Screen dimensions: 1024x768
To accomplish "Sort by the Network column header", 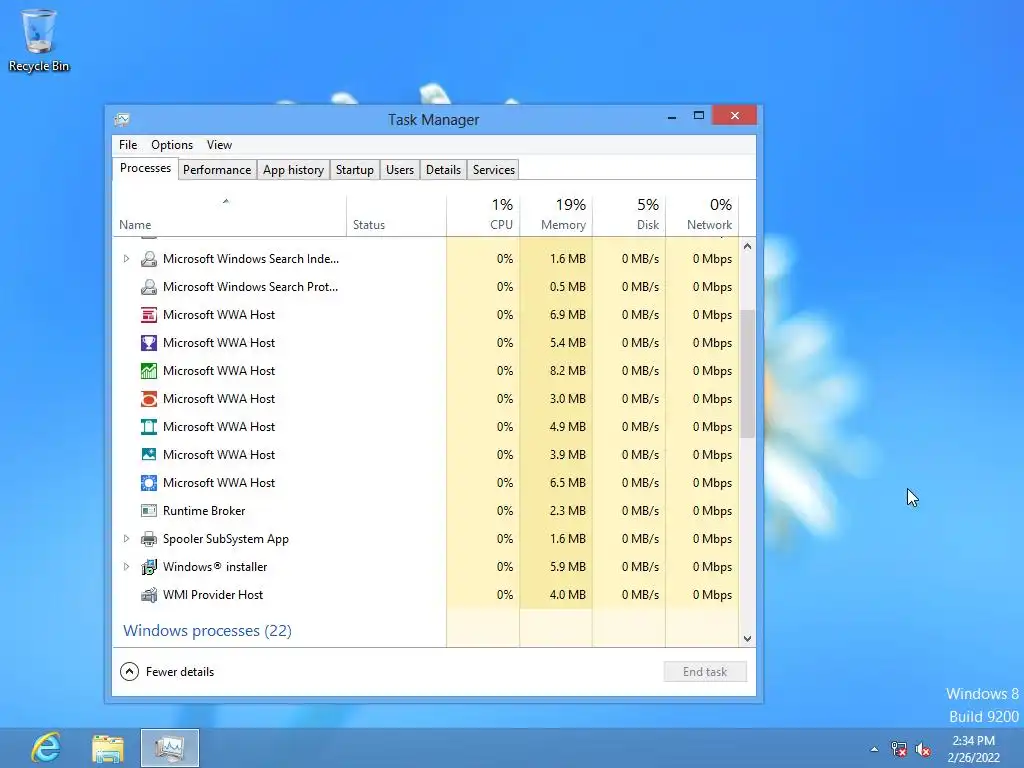I will [x=703, y=216].
